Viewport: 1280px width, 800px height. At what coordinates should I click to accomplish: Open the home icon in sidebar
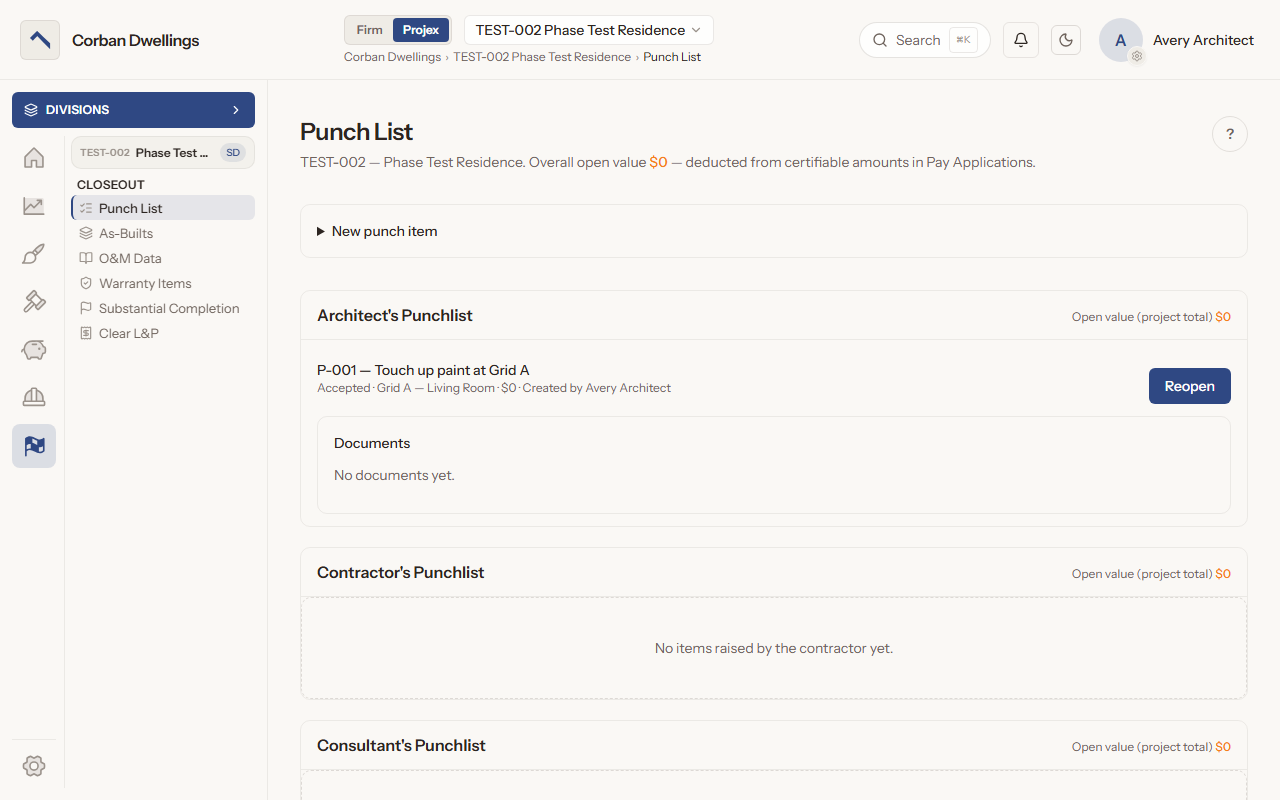[34, 158]
